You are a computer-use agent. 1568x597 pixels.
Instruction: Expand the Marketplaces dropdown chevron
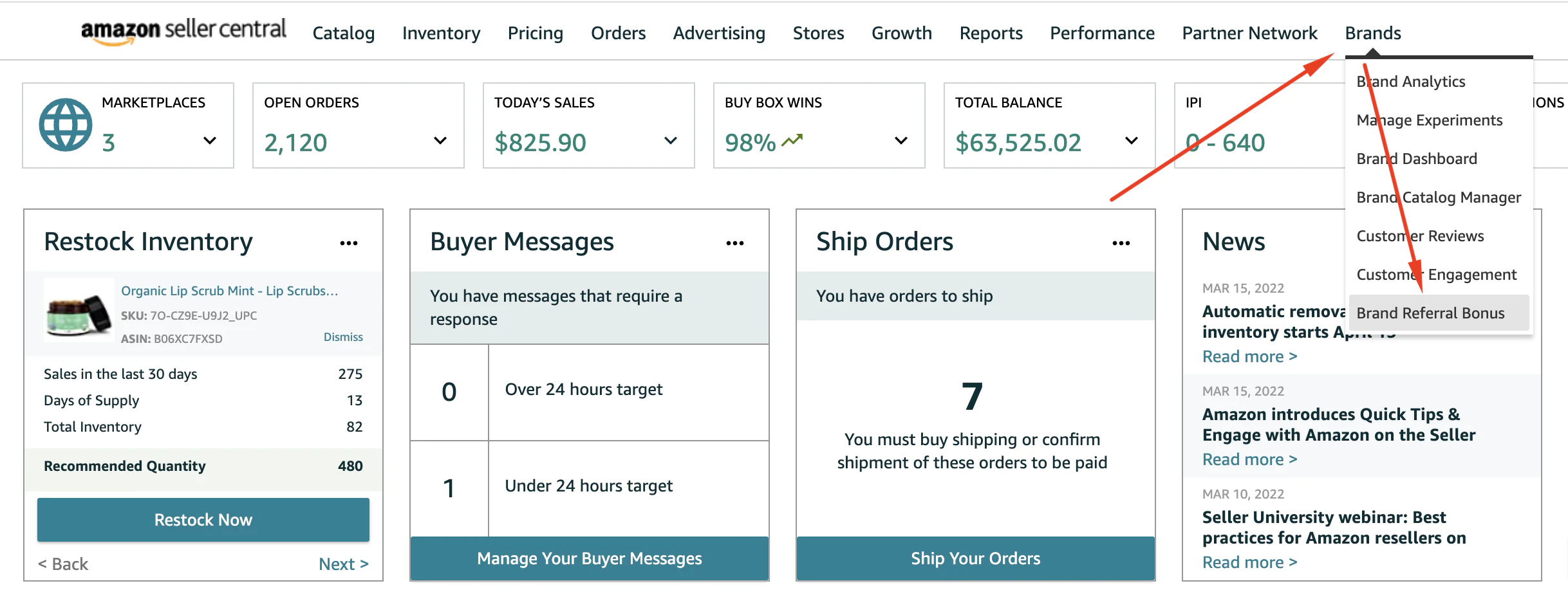[x=210, y=140]
